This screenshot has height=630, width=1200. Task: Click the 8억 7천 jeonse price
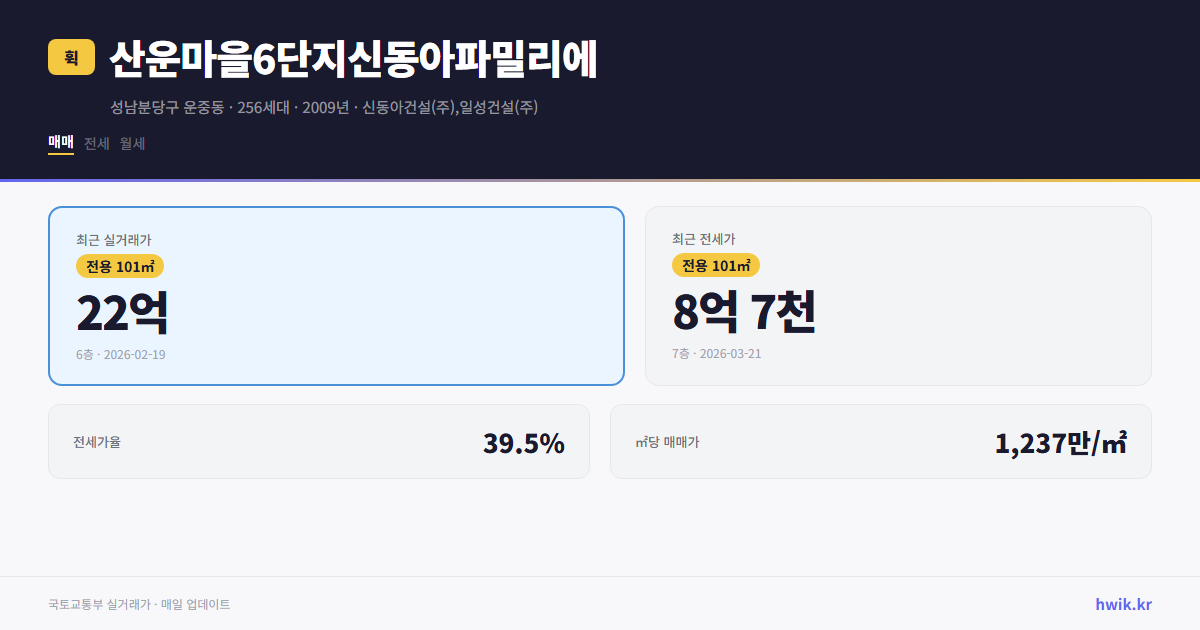(x=745, y=315)
